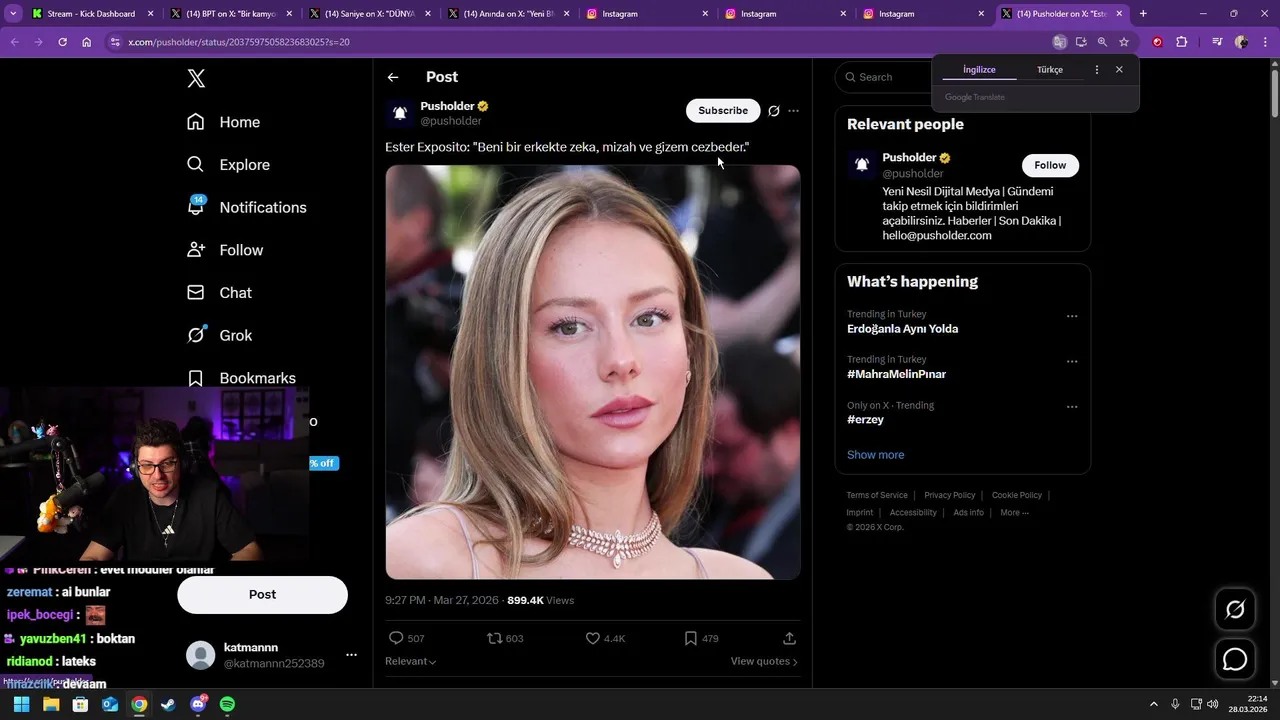
Task: Click Show more under What's happening
Action: (875, 455)
